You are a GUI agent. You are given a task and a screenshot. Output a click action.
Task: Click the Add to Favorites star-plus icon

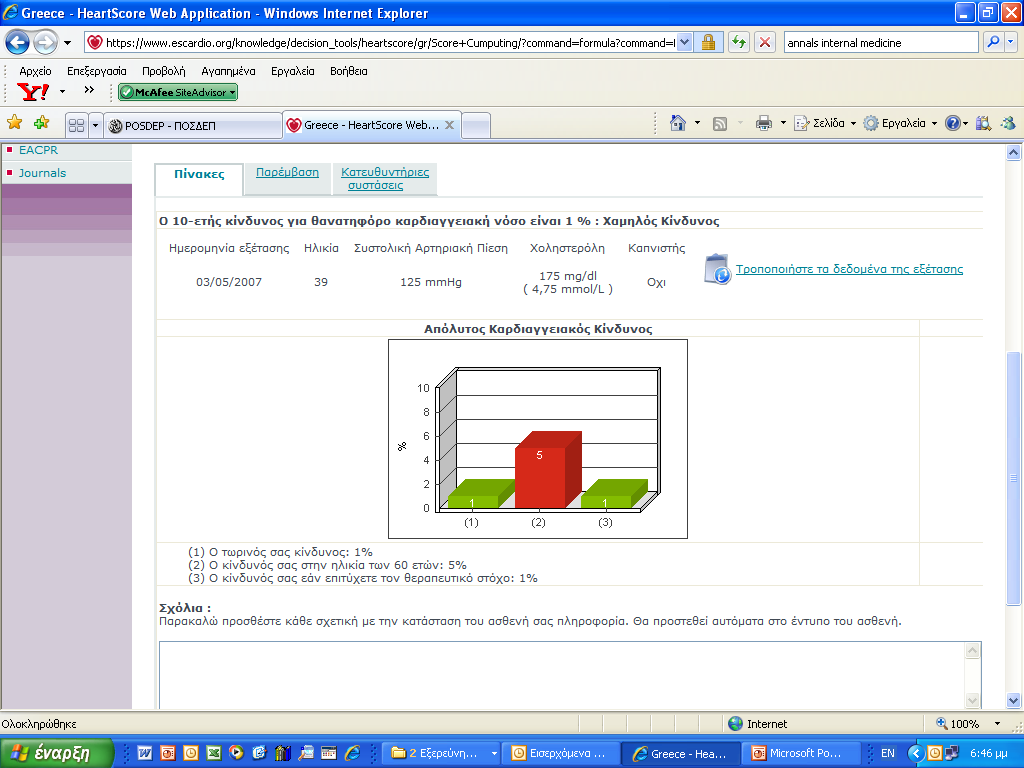coord(42,123)
